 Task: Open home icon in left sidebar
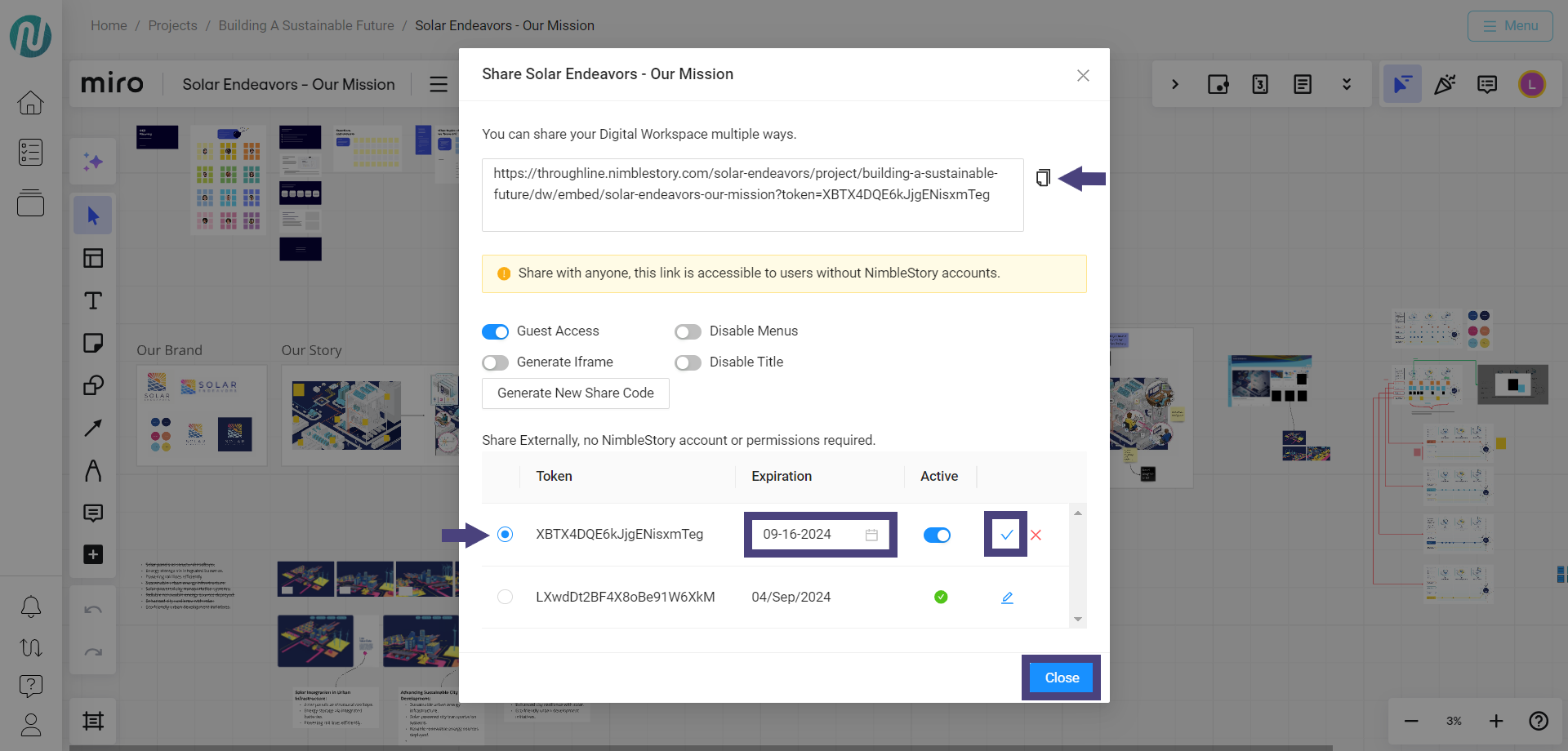31,103
